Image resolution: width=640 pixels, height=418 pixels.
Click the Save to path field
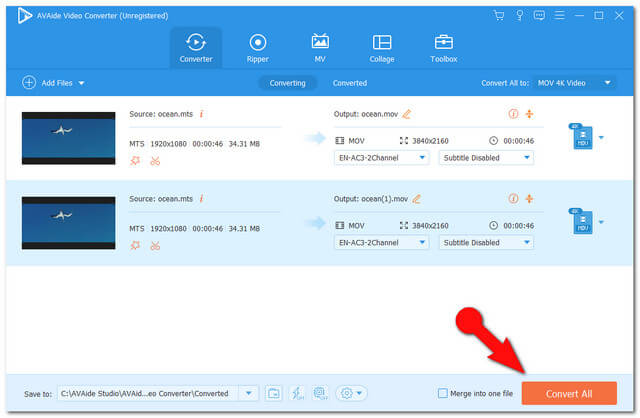148,394
